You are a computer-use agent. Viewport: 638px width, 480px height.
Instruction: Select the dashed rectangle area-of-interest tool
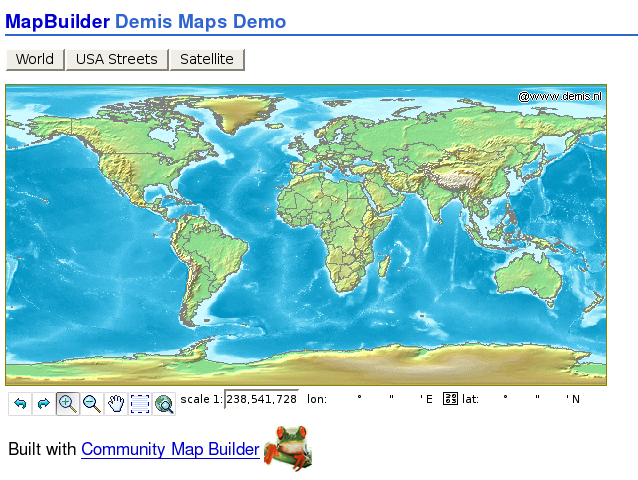[140, 404]
